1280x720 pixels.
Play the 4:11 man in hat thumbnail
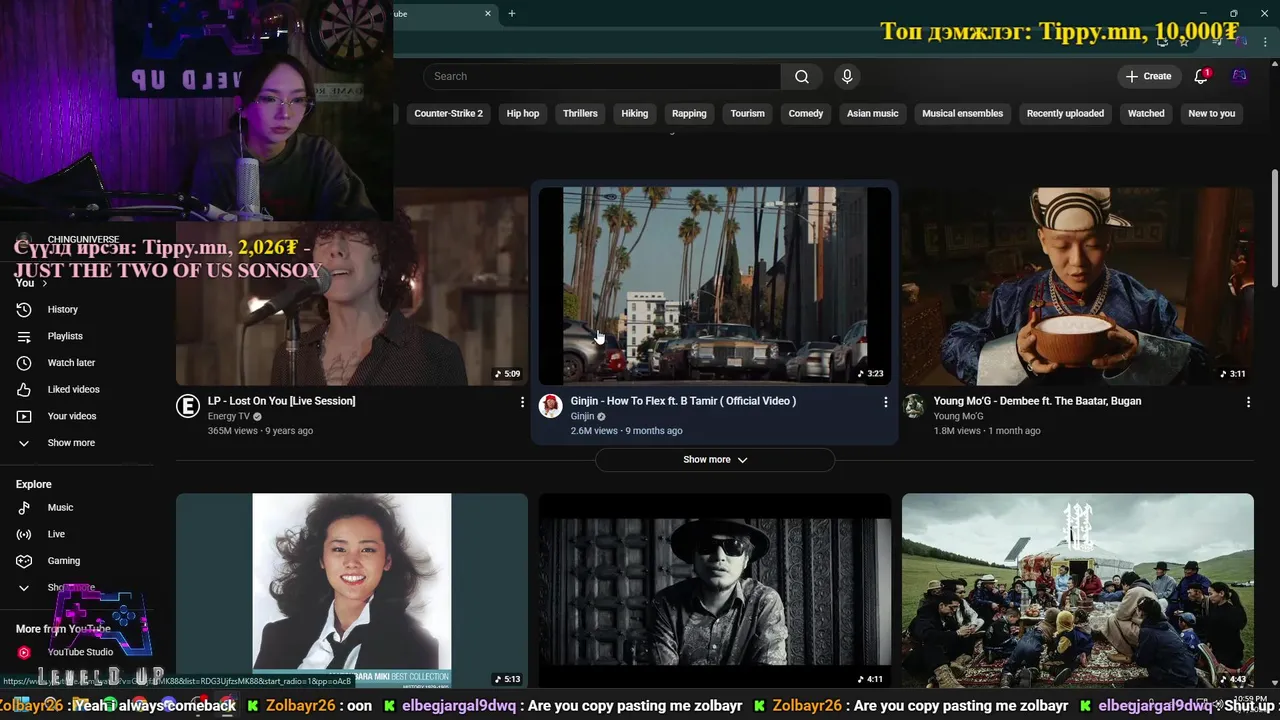[715, 590]
